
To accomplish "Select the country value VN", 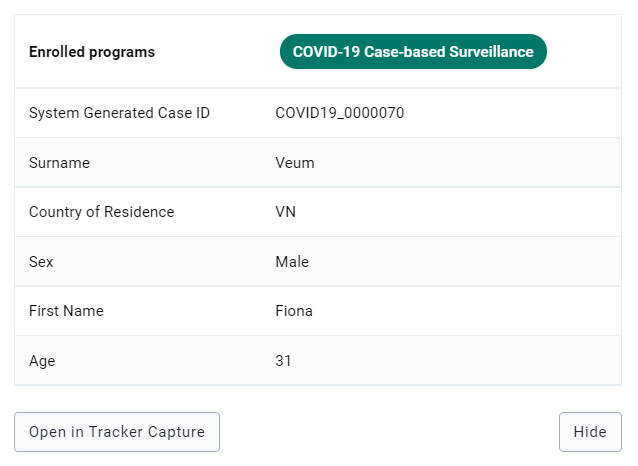I will [286, 212].
